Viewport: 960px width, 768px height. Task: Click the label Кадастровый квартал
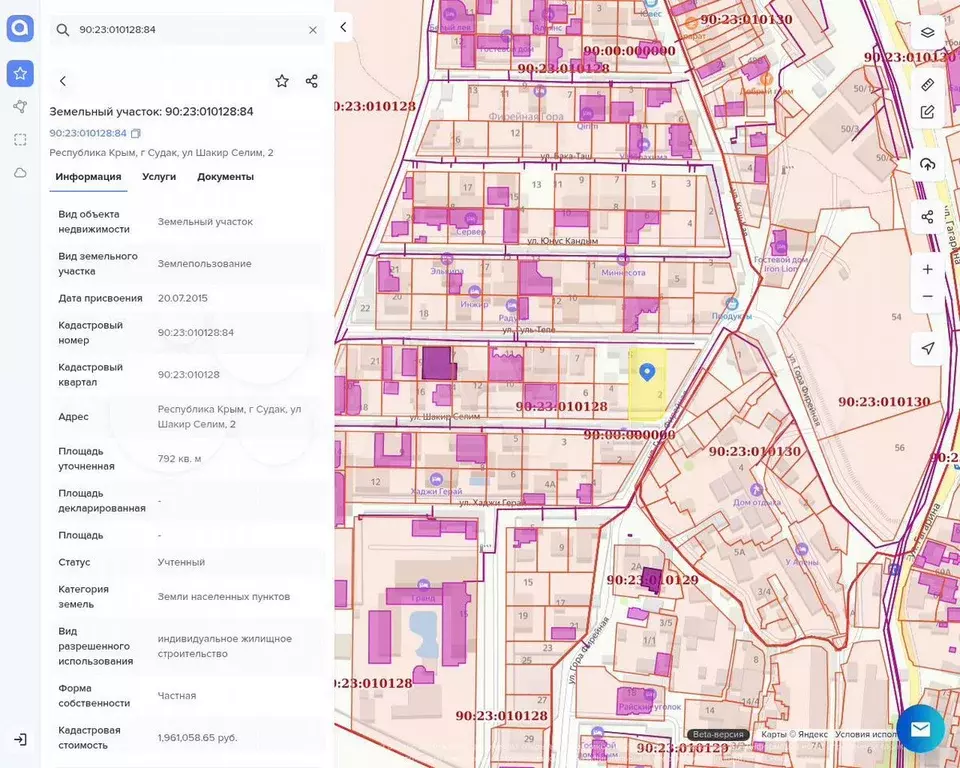pyautogui.click(x=91, y=375)
